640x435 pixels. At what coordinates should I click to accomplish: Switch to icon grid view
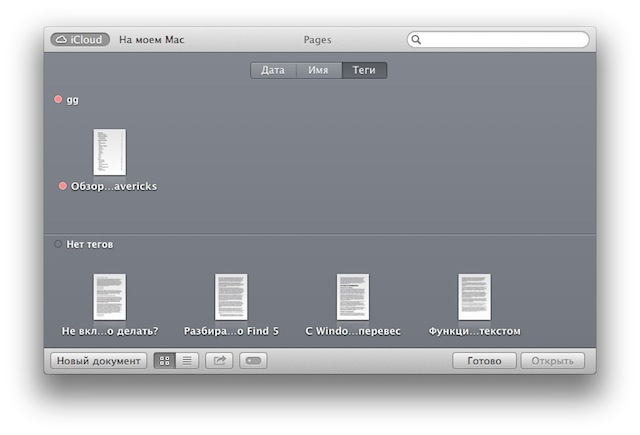tap(164, 361)
